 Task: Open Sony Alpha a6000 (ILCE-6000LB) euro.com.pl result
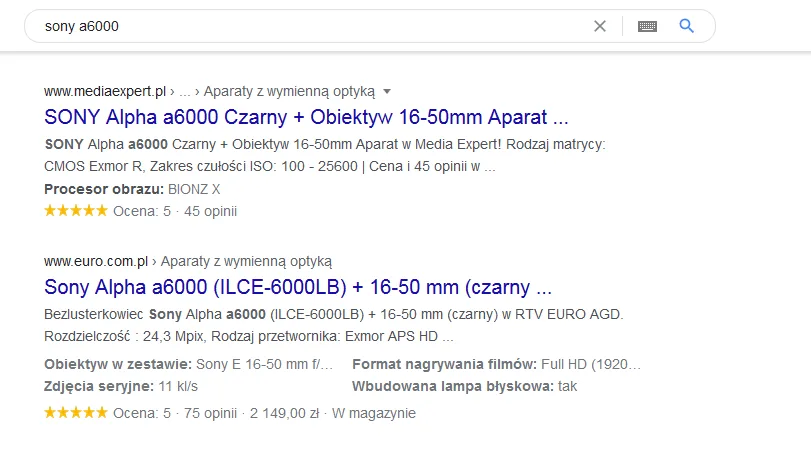click(x=298, y=287)
